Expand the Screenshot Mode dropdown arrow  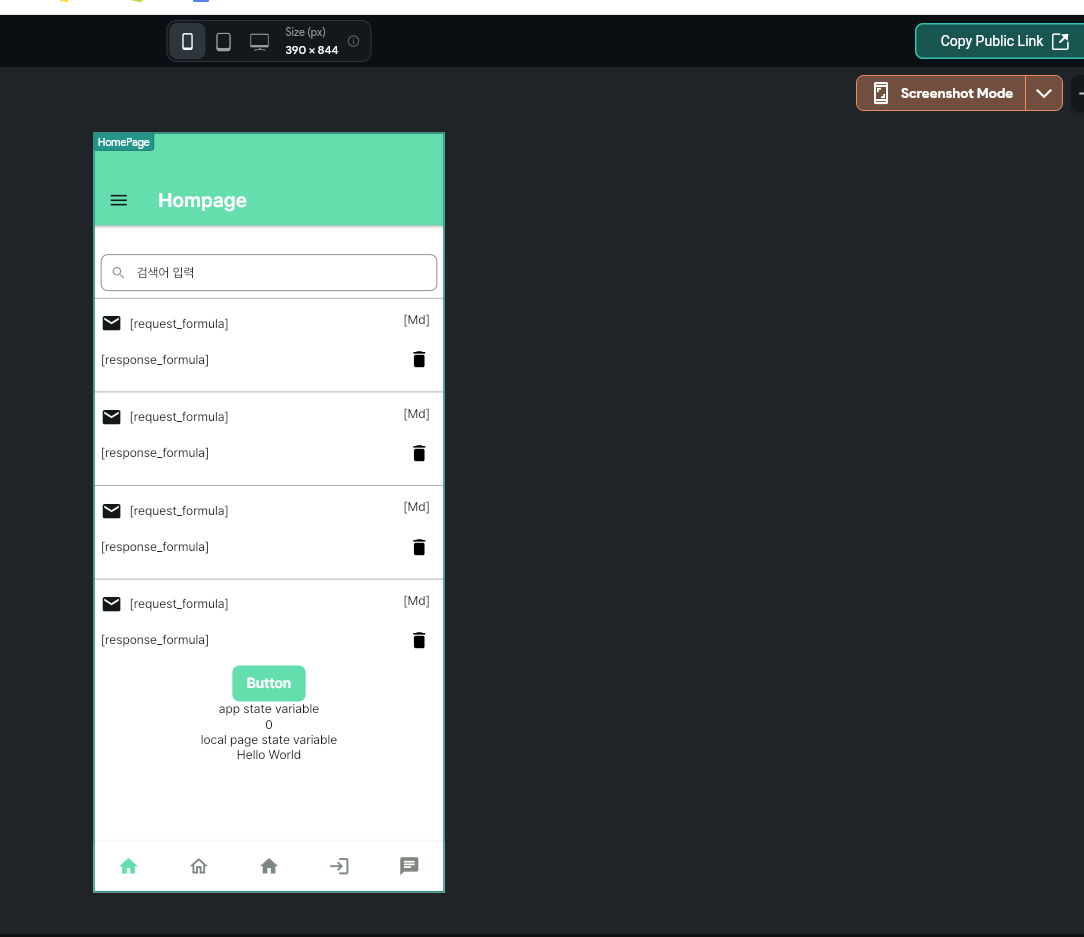tap(1044, 93)
